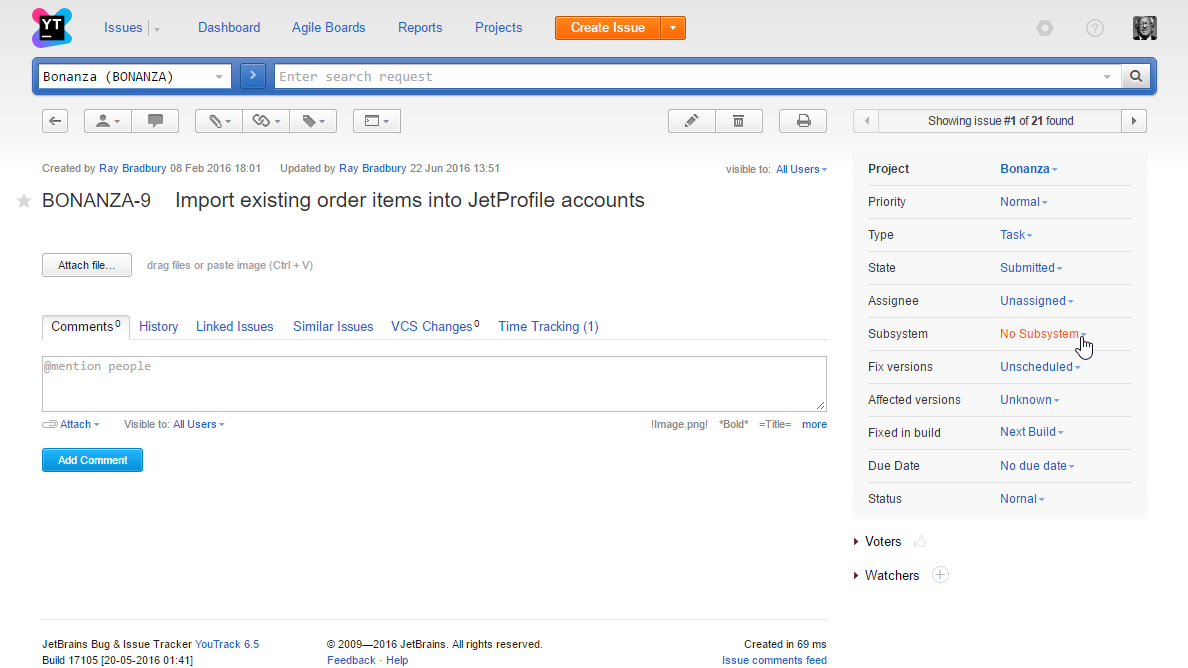Open the Issue comments feed link
1188x668 pixels.
pyautogui.click(x=774, y=660)
